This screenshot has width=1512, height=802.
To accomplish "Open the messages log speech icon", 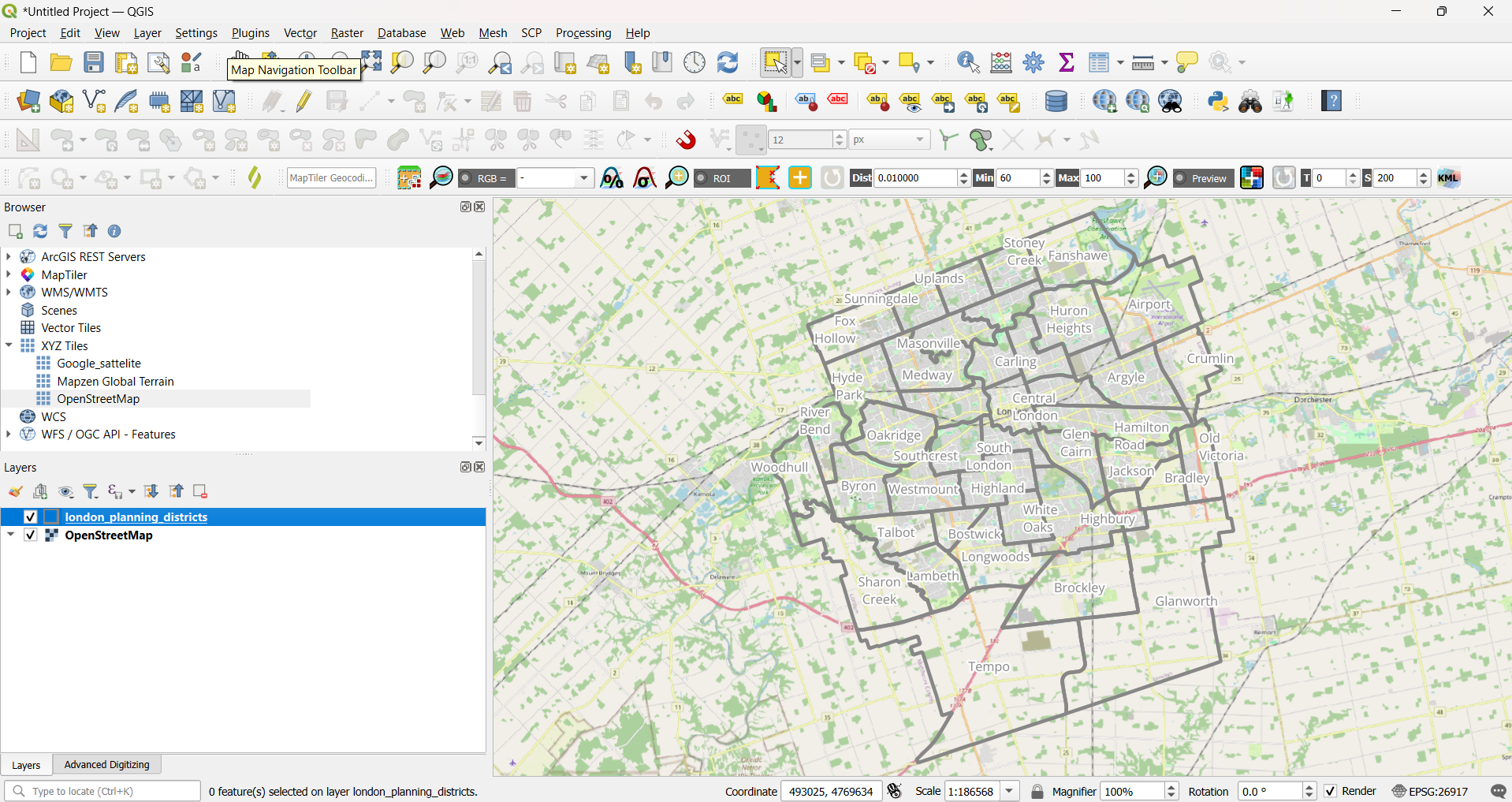I will (x=1498, y=791).
